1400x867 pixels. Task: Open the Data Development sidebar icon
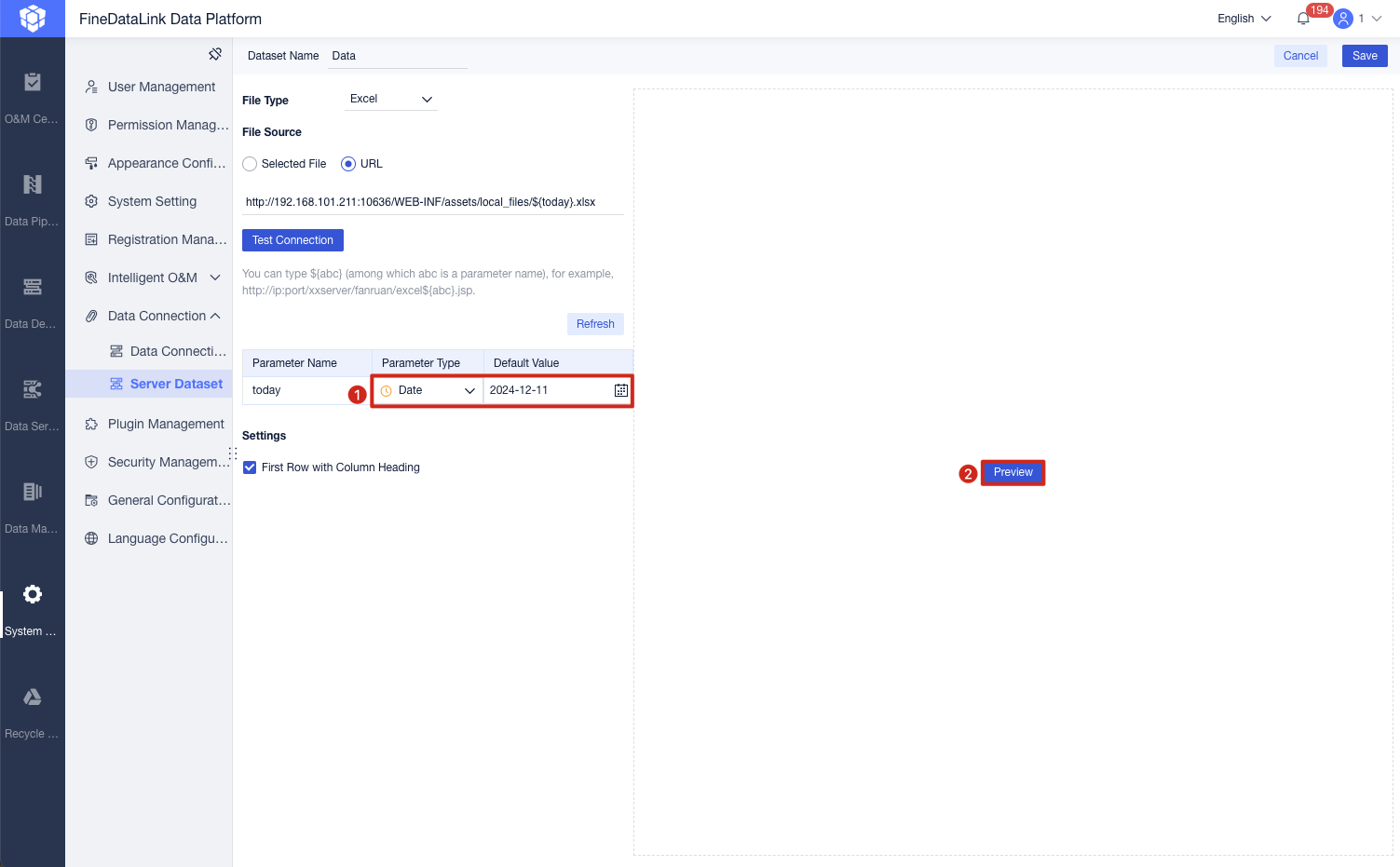pos(33,287)
